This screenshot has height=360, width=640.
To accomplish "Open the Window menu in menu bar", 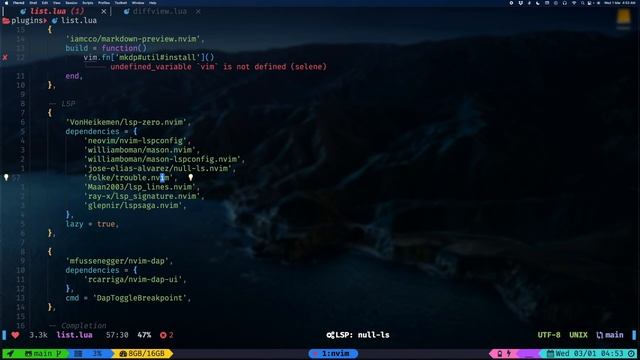I will pyautogui.click(x=138, y=2).
